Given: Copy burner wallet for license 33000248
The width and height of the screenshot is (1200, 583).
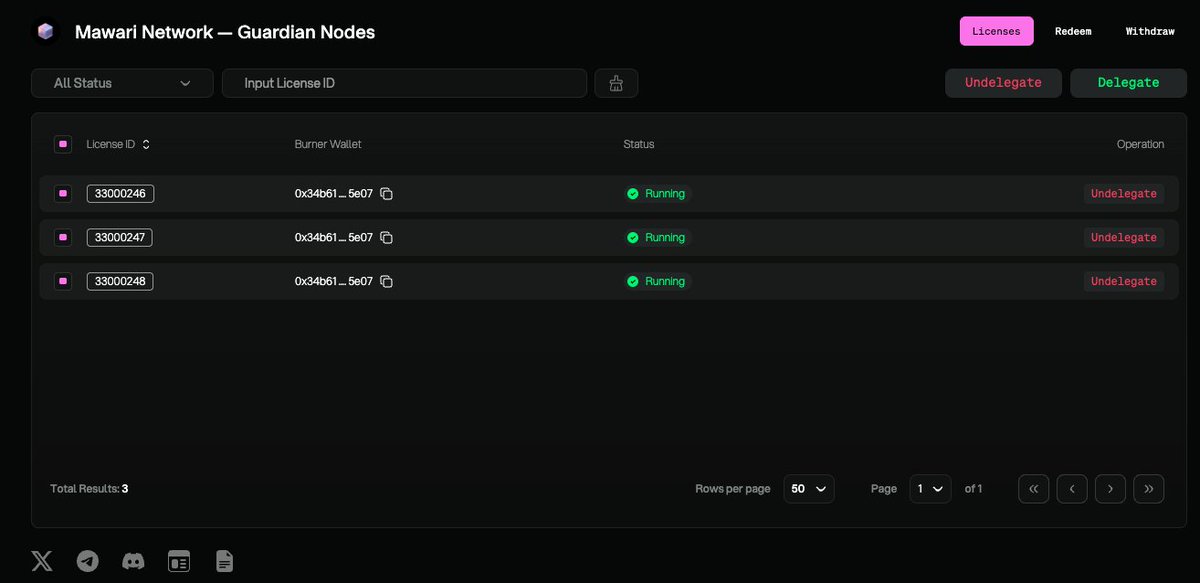Looking at the screenshot, I should (386, 282).
